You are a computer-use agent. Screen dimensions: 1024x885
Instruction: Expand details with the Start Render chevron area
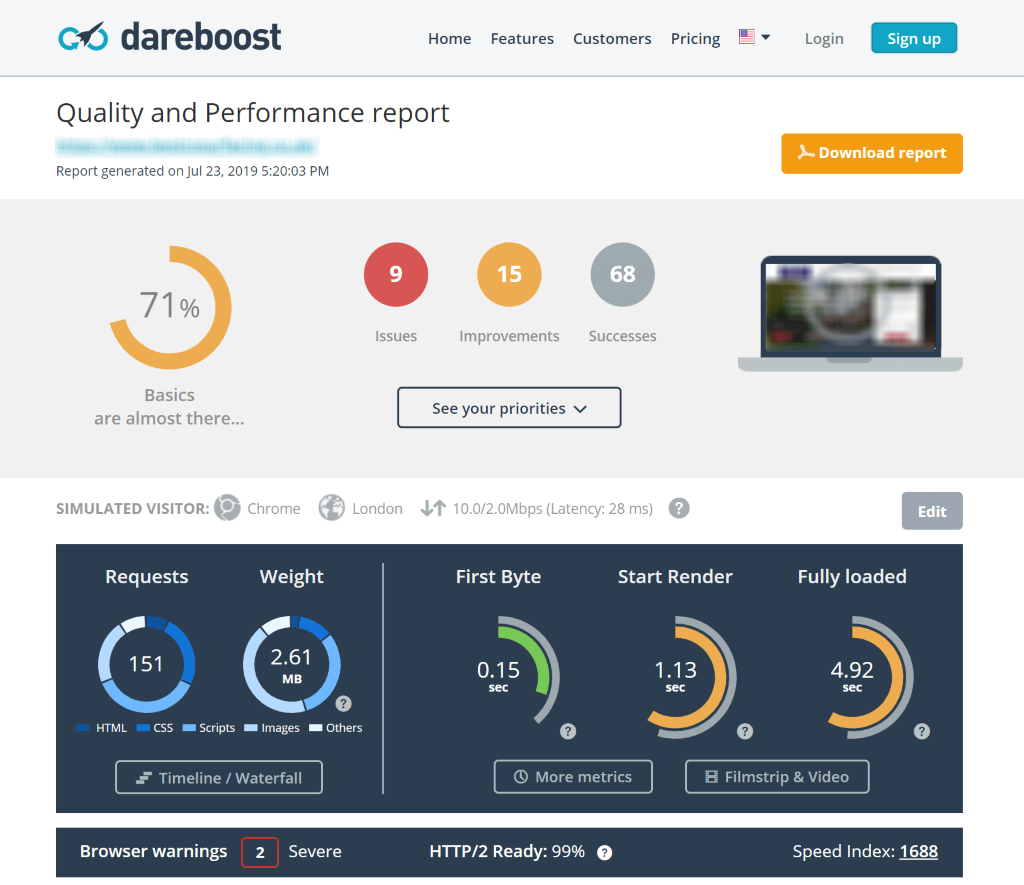745,731
